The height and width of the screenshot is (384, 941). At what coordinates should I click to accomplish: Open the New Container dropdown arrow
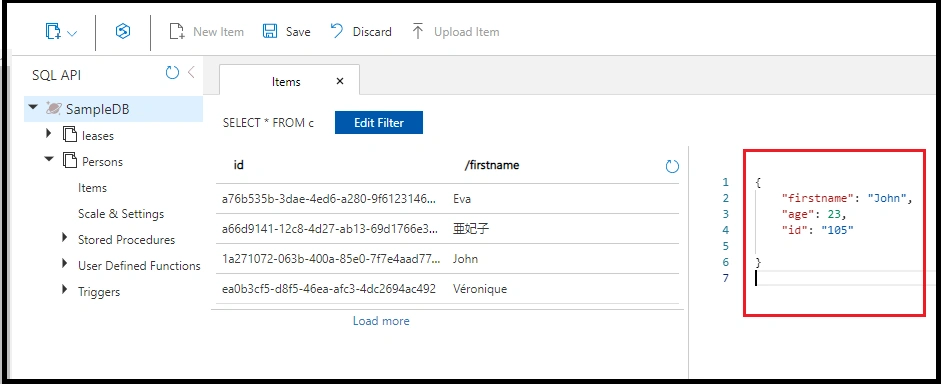tap(72, 33)
